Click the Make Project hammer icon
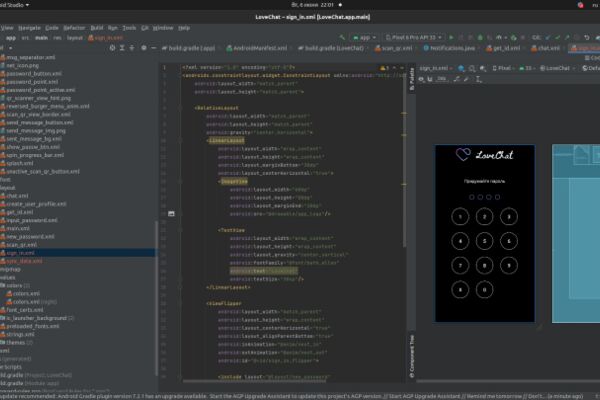600x400 pixels. coord(342,38)
